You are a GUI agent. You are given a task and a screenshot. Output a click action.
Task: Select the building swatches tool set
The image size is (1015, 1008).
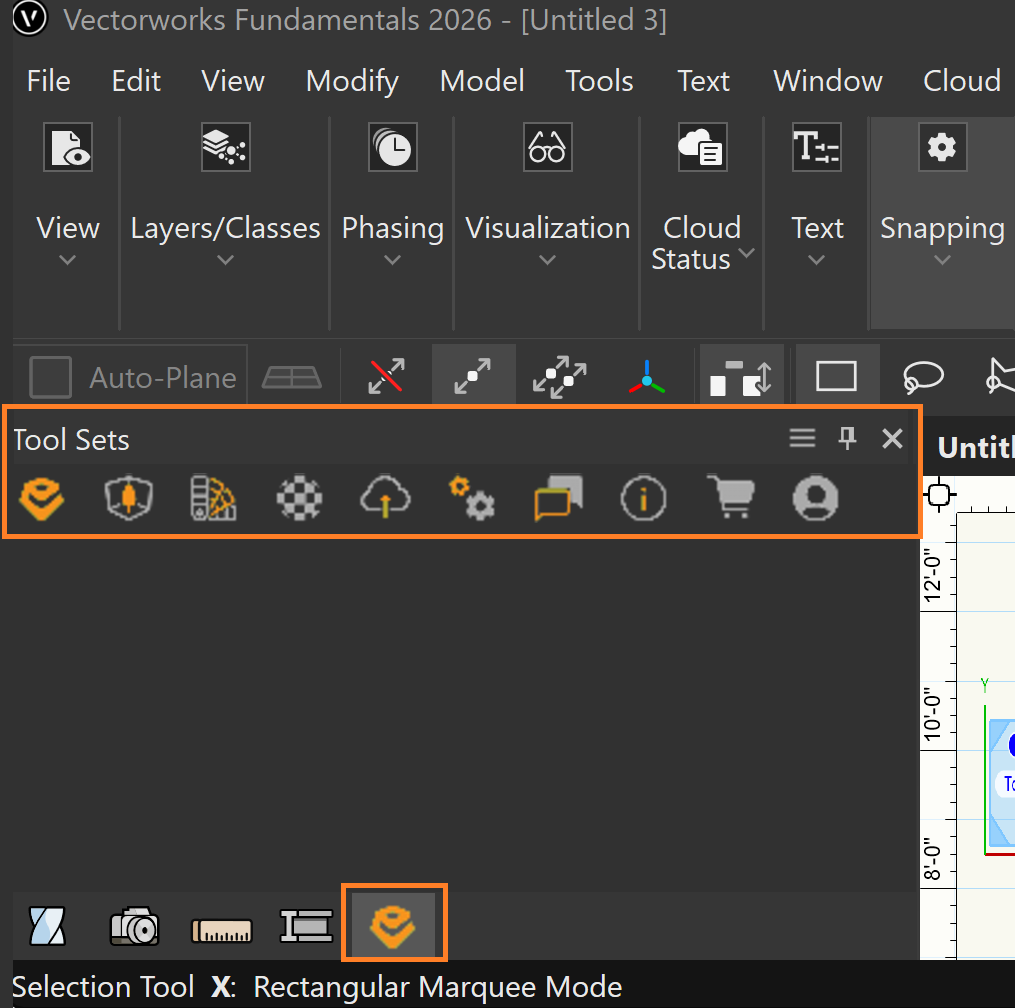(x=214, y=498)
